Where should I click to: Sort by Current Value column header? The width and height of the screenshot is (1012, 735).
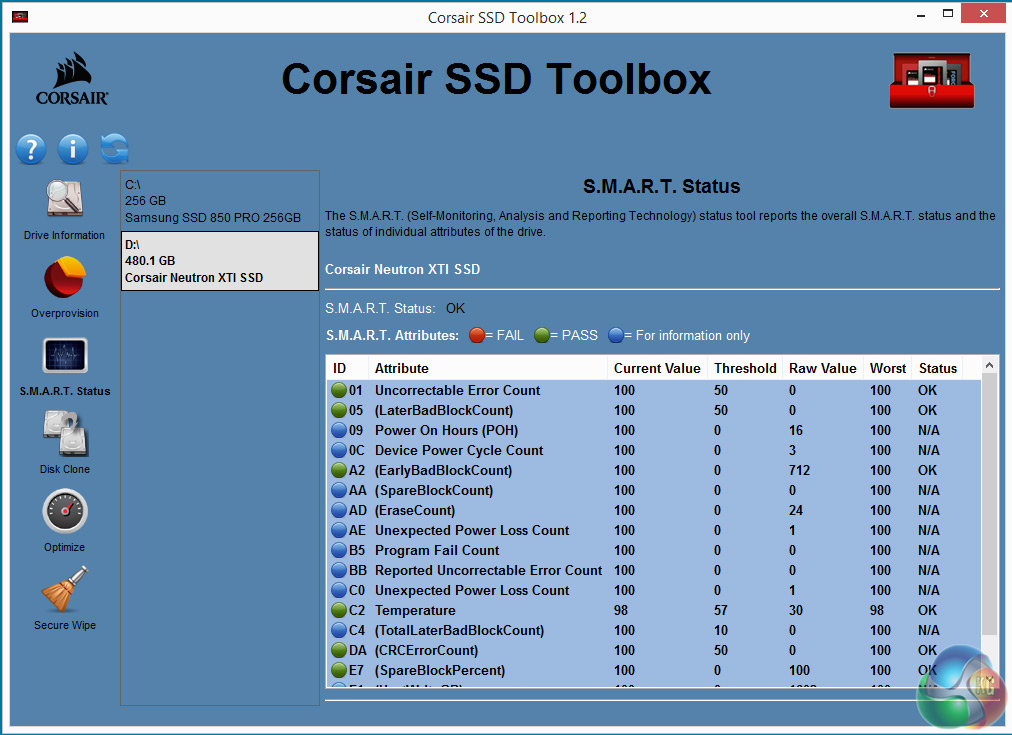[x=657, y=368]
